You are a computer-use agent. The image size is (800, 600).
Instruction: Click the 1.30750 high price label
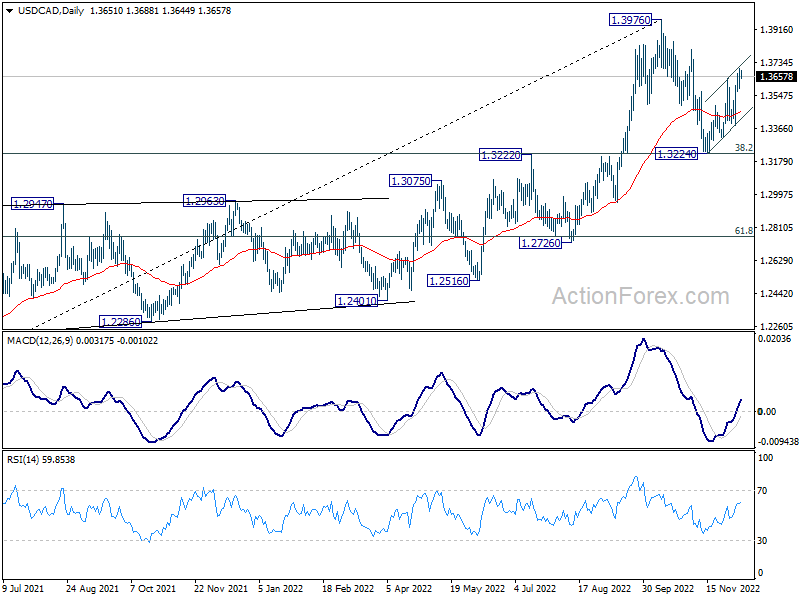pyautogui.click(x=412, y=182)
